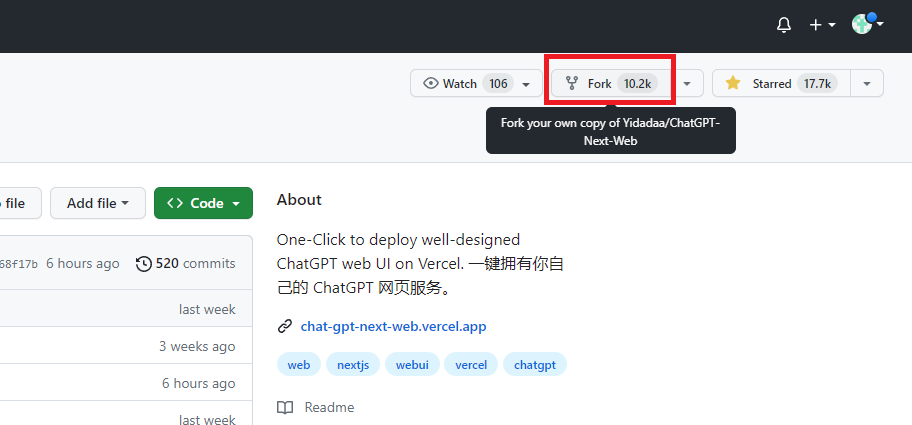Click the Fork repository button

[x=599, y=84]
